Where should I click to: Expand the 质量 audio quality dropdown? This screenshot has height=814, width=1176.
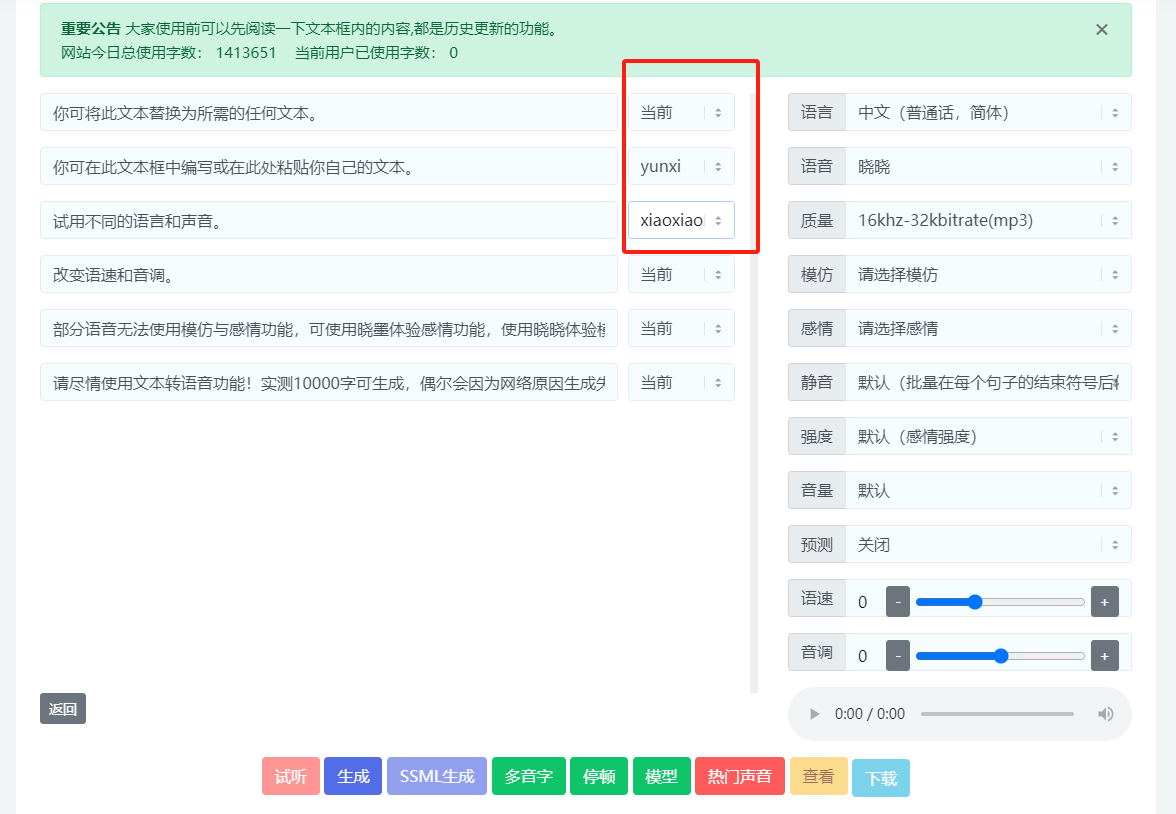(x=987, y=221)
